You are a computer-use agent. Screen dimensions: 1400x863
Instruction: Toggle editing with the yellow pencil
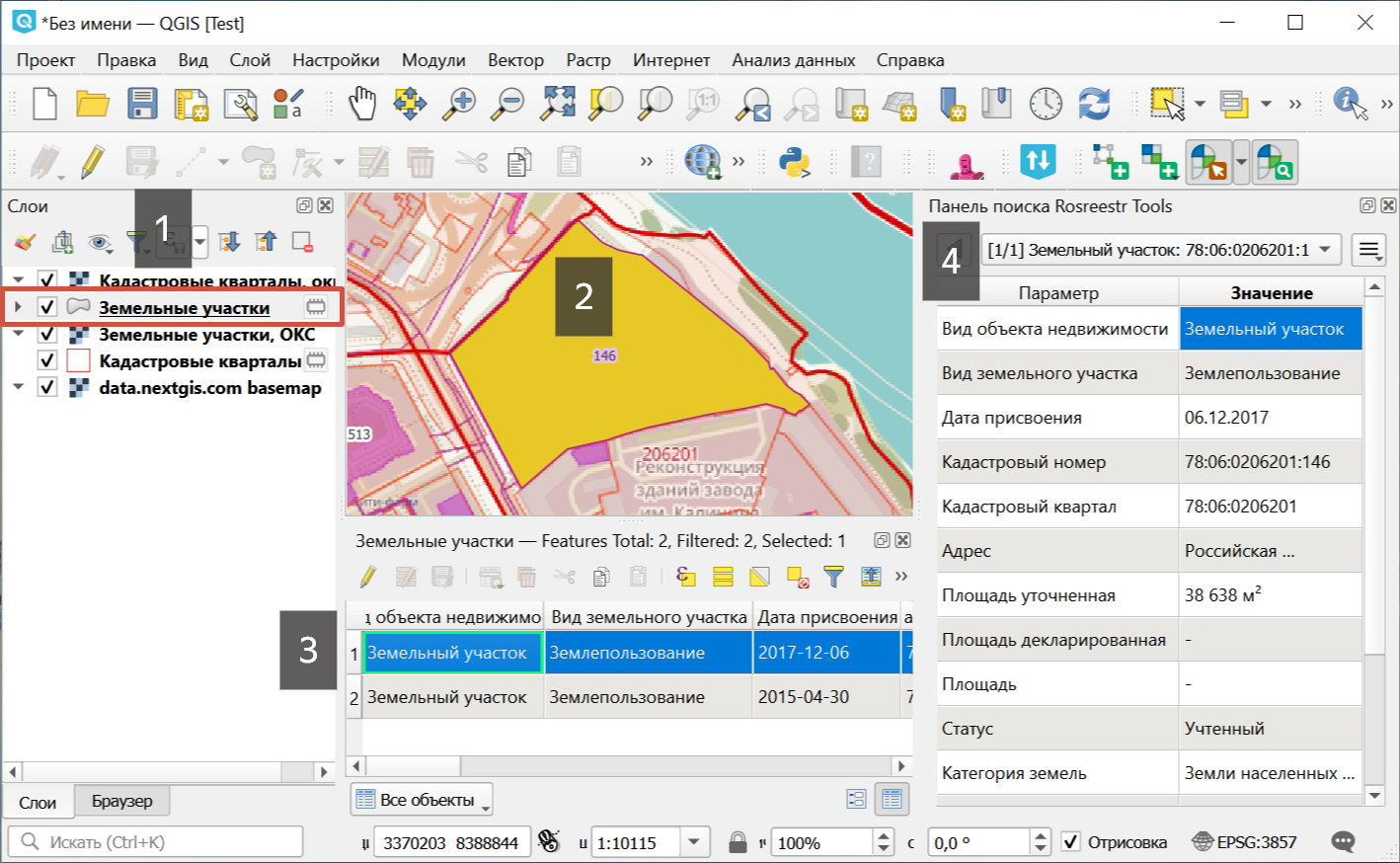(93, 161)
